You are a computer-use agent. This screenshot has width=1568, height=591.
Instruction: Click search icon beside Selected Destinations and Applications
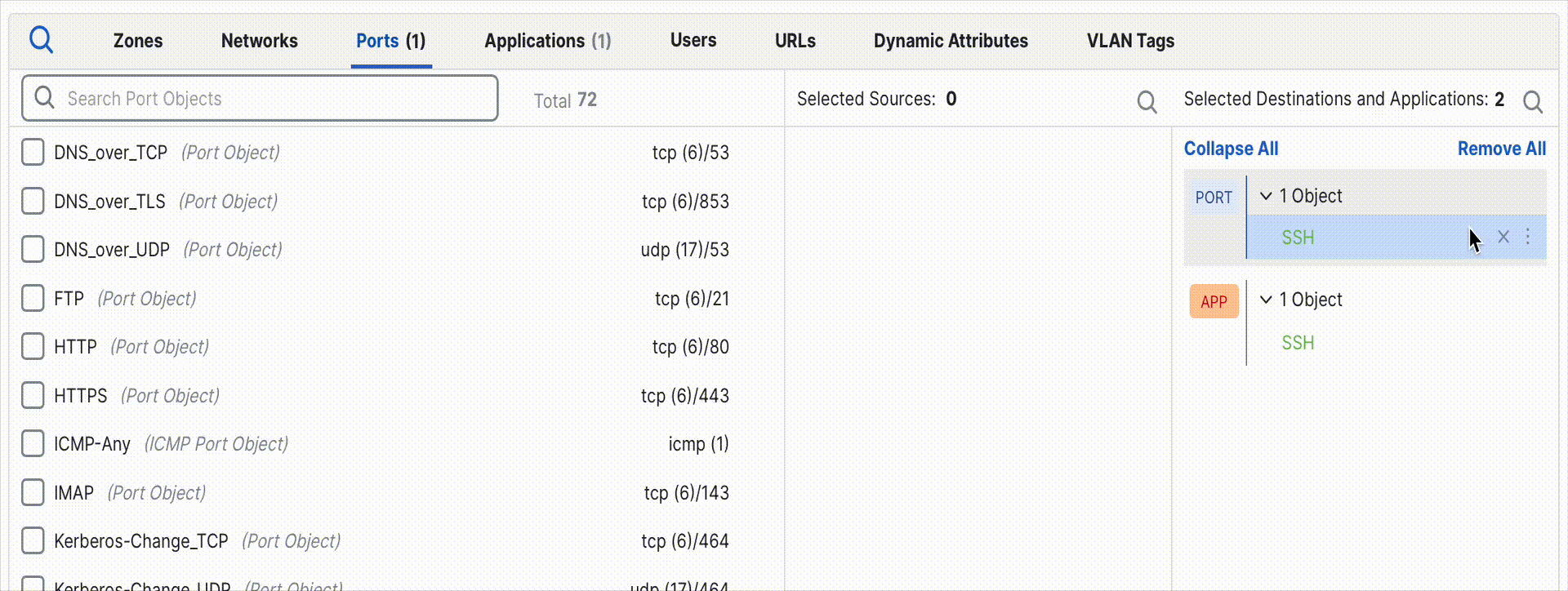coord(1533,102)
